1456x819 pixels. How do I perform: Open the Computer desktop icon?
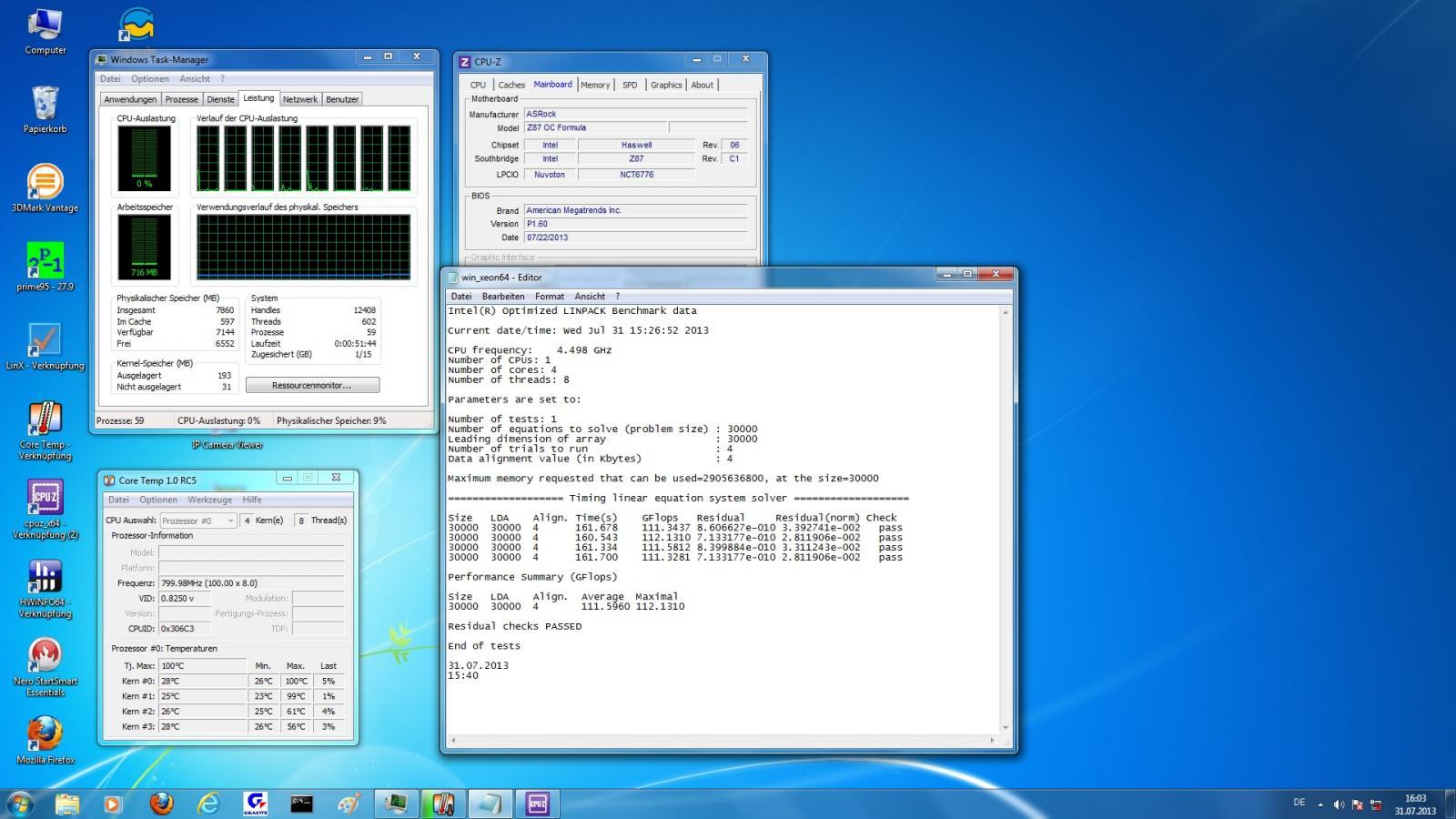[x=45, y=32]
